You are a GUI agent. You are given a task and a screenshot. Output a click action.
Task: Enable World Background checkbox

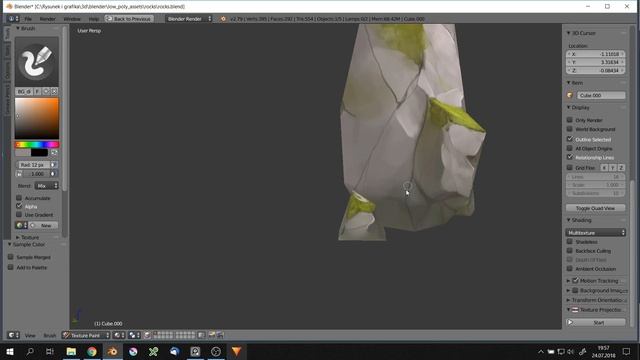point(570,129)
